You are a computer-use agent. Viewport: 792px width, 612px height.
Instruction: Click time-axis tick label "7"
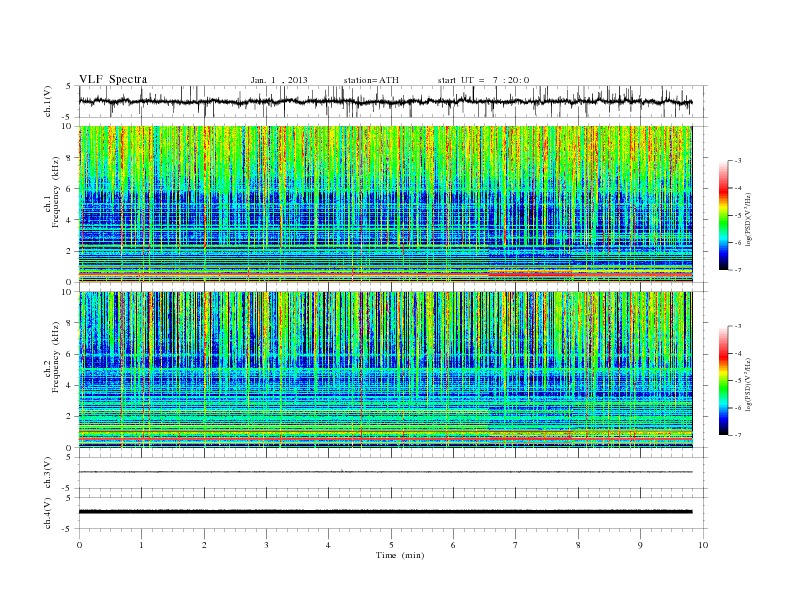pos(516,545)
